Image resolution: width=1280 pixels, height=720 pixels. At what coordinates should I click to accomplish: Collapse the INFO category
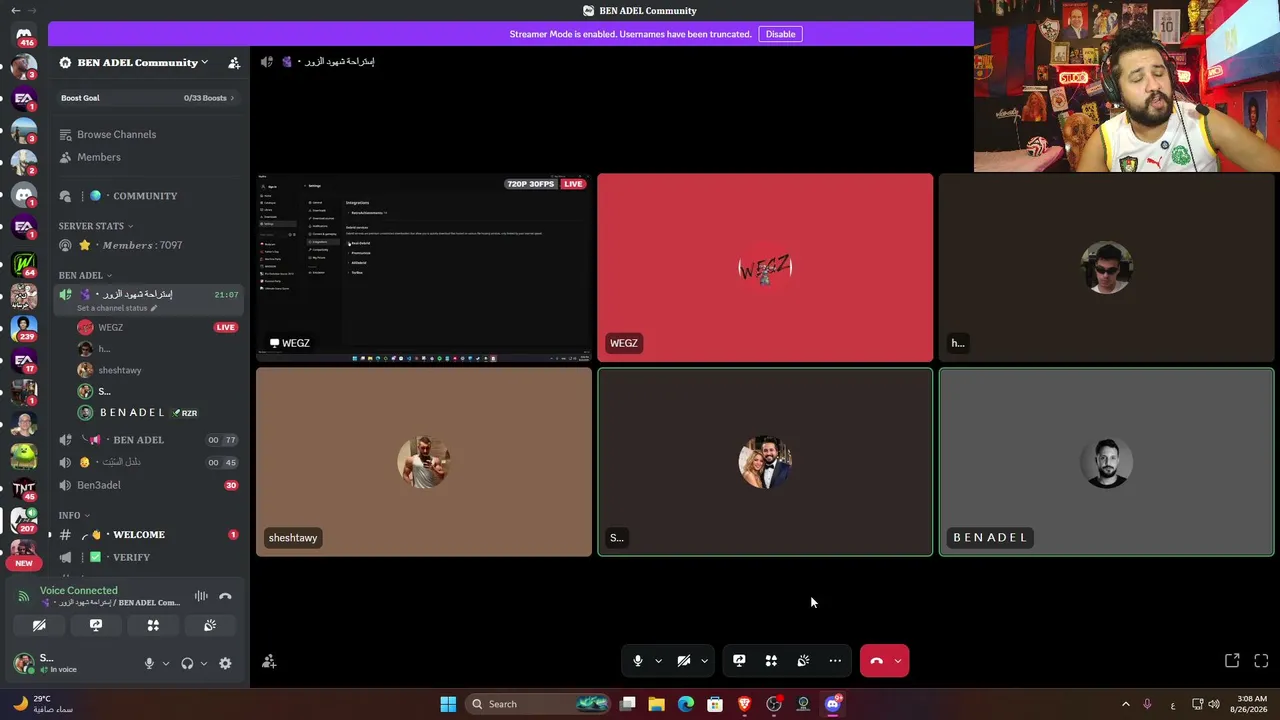[x=74, y=515]
